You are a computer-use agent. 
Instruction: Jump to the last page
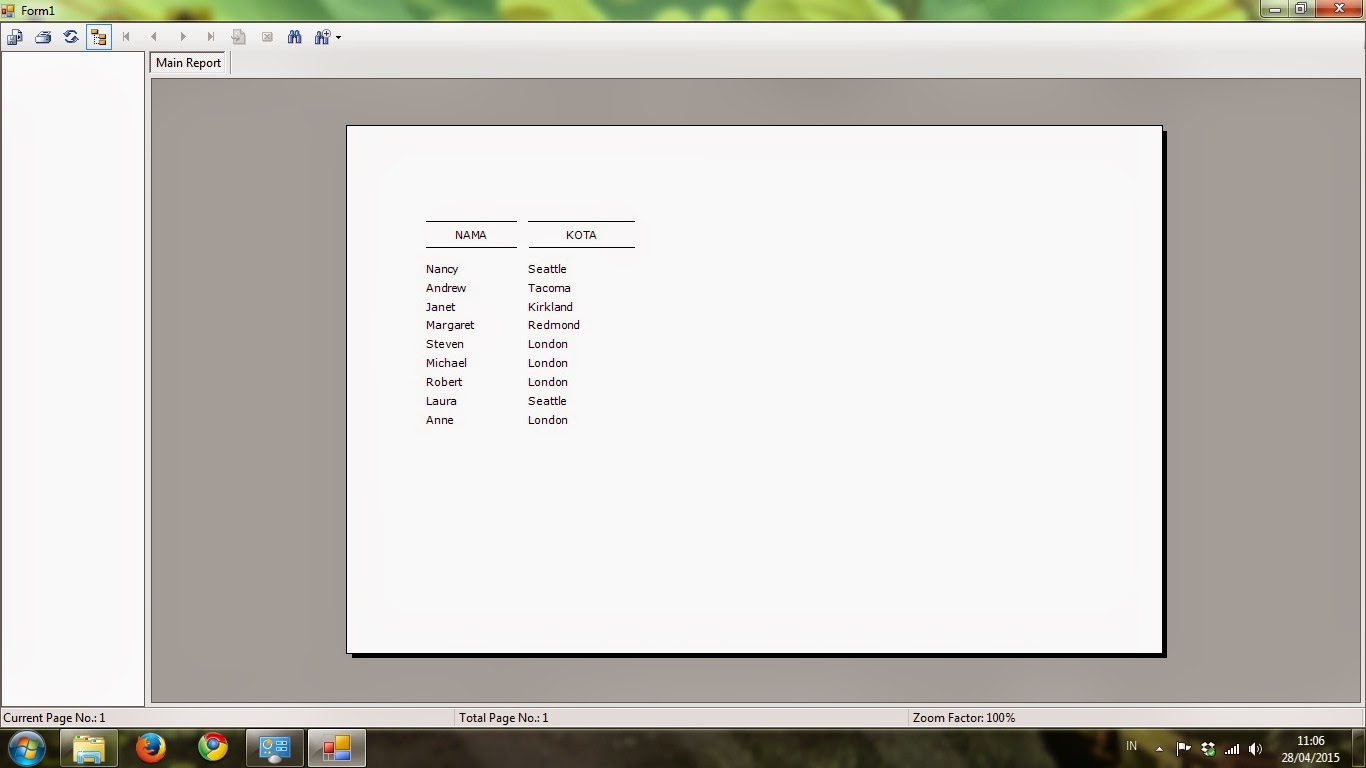[210, 37]
